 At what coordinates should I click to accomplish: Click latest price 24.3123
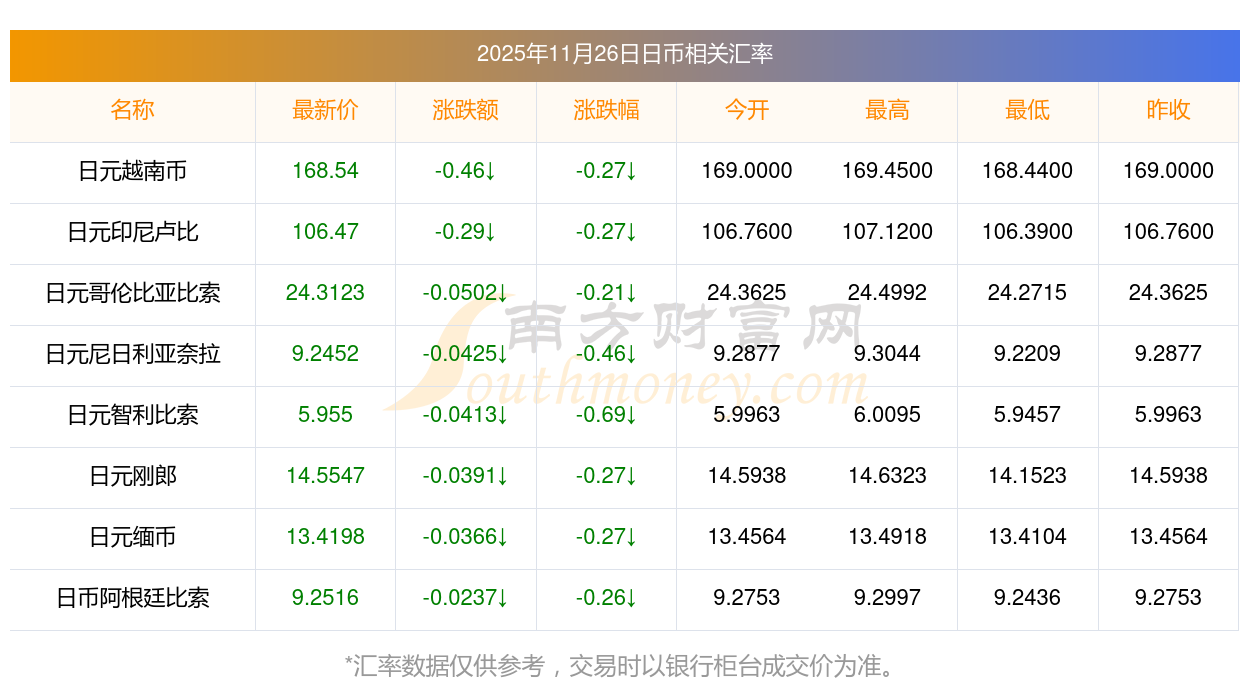pyautogui.click(x=325, y=293)
